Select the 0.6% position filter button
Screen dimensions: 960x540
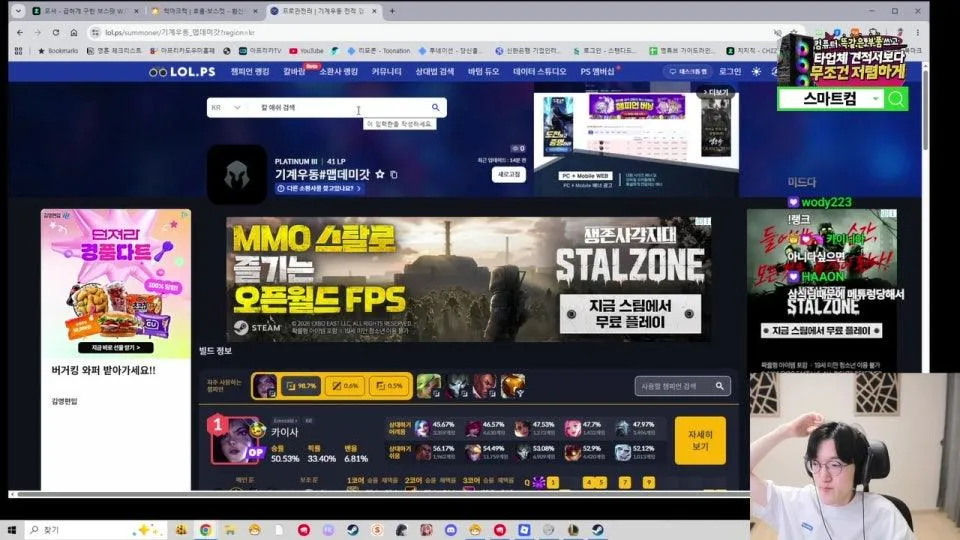[345, 386]
